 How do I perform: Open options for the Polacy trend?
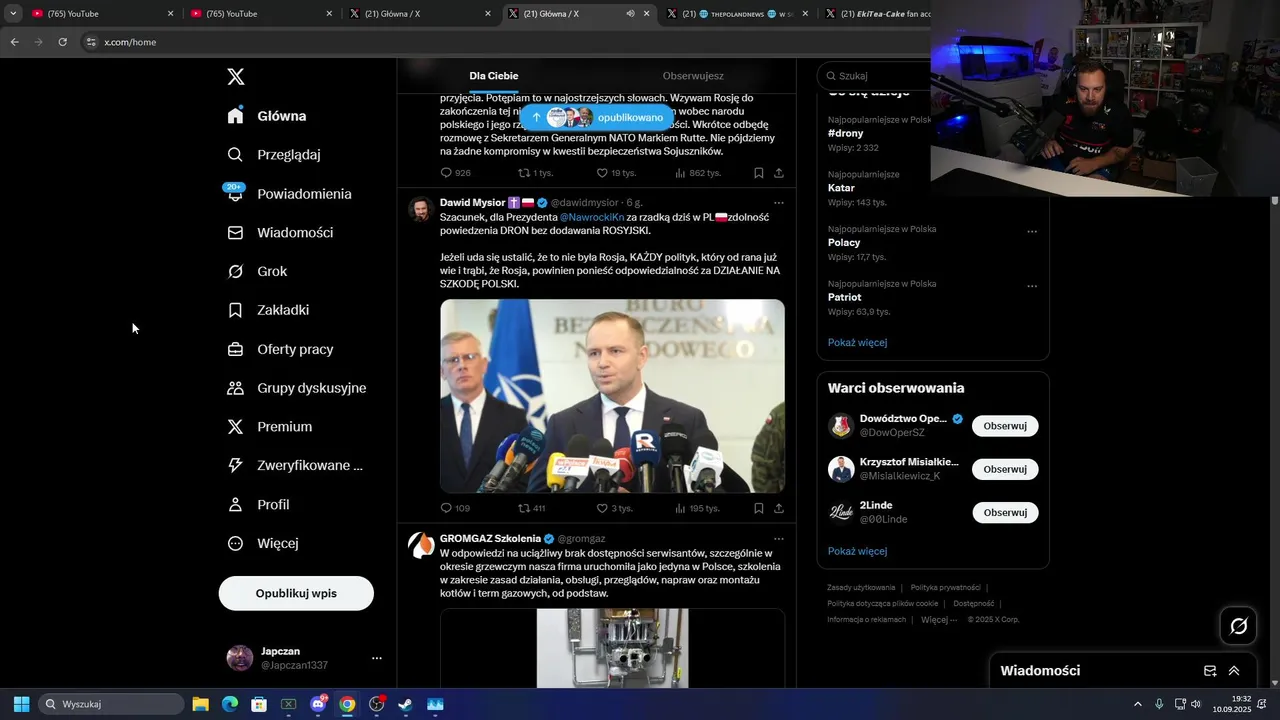1032,232
